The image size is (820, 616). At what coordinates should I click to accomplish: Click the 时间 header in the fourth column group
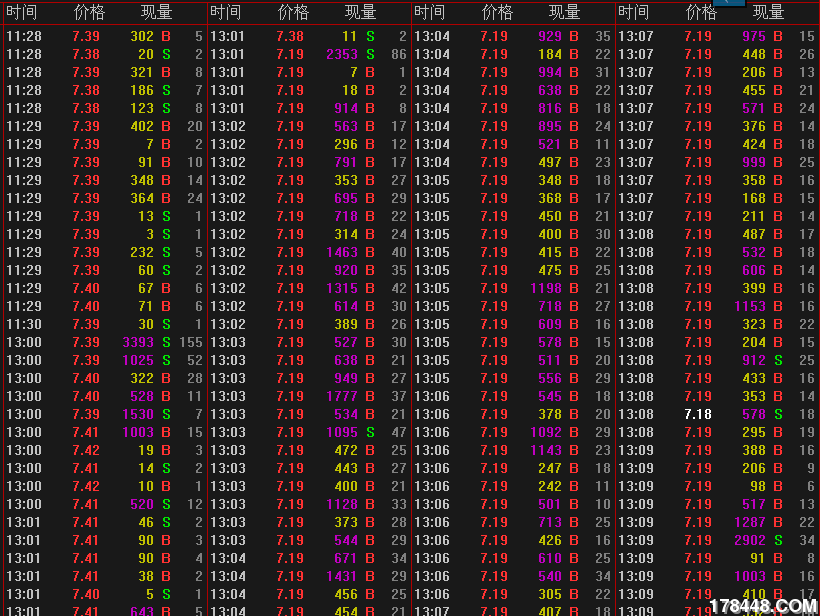(633, 12)
